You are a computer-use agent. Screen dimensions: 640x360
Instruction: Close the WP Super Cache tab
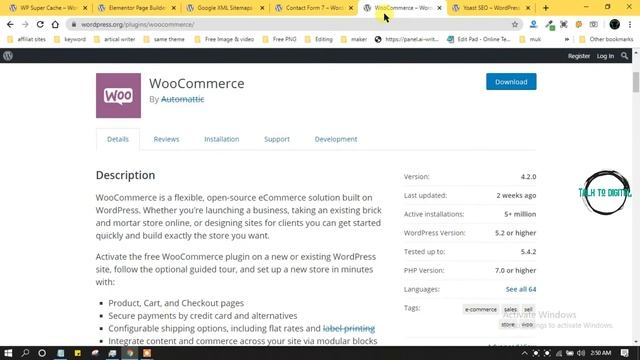(85, 8)
